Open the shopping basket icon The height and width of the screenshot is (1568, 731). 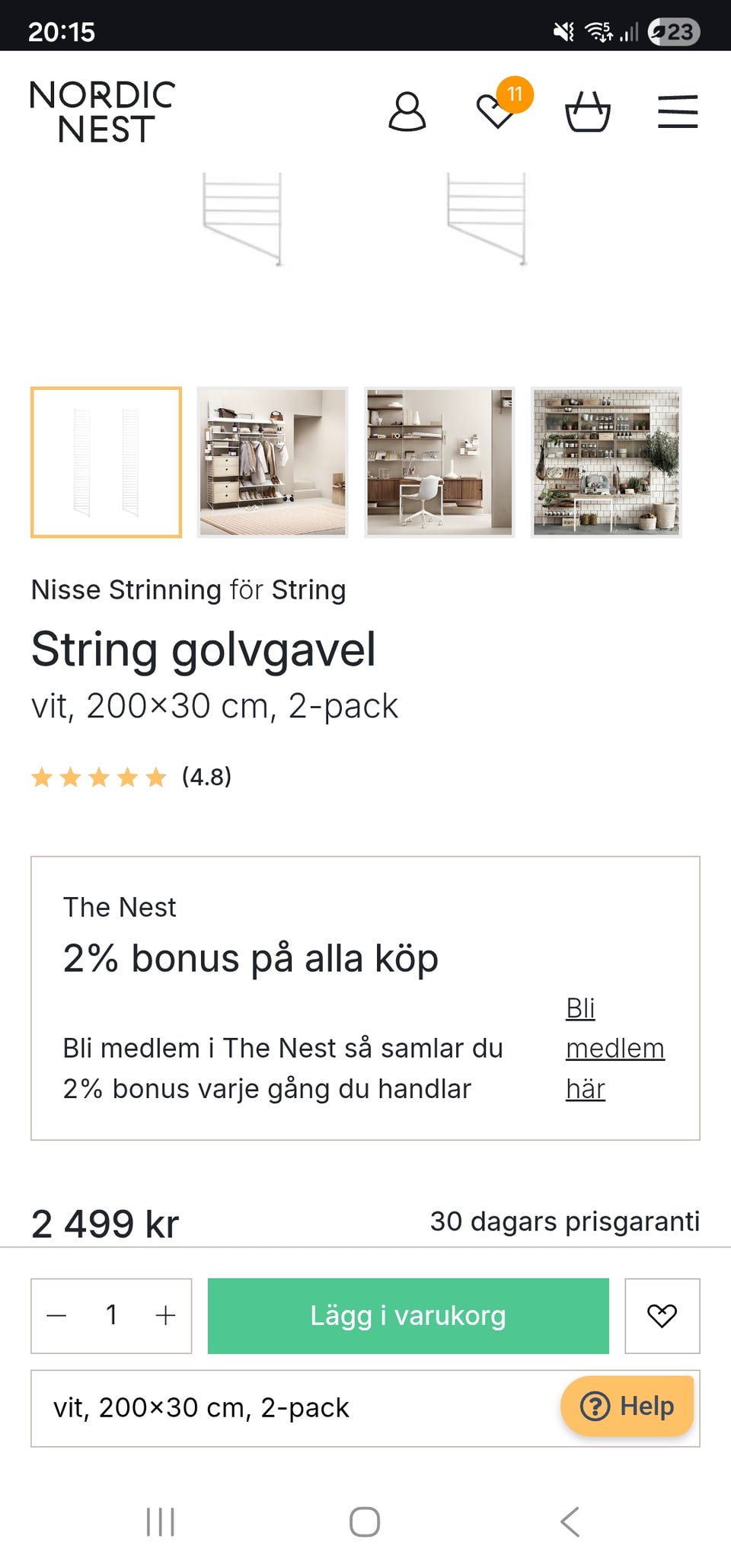(586, 111)
